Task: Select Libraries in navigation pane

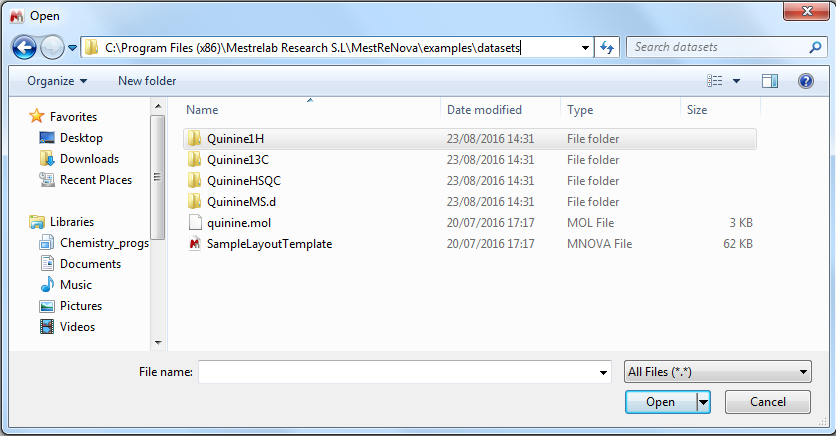Action: [x=71, y=222]
